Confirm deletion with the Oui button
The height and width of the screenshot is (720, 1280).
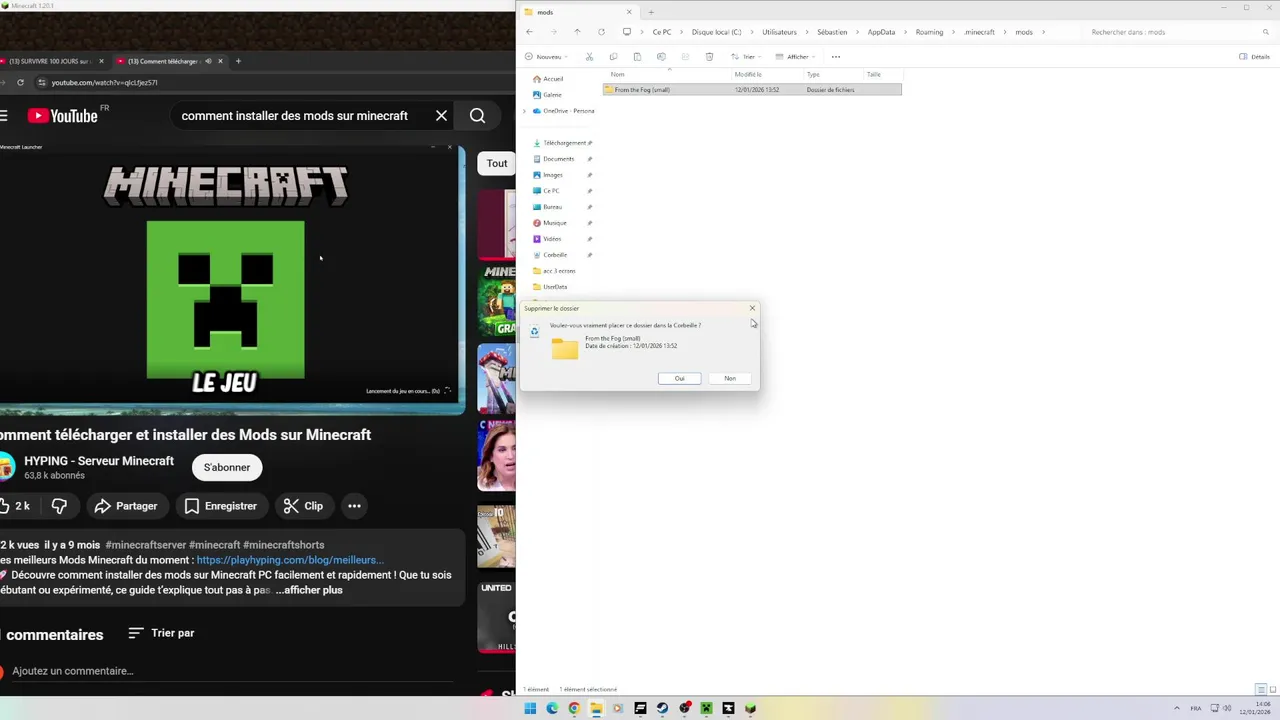pos(679,378)
